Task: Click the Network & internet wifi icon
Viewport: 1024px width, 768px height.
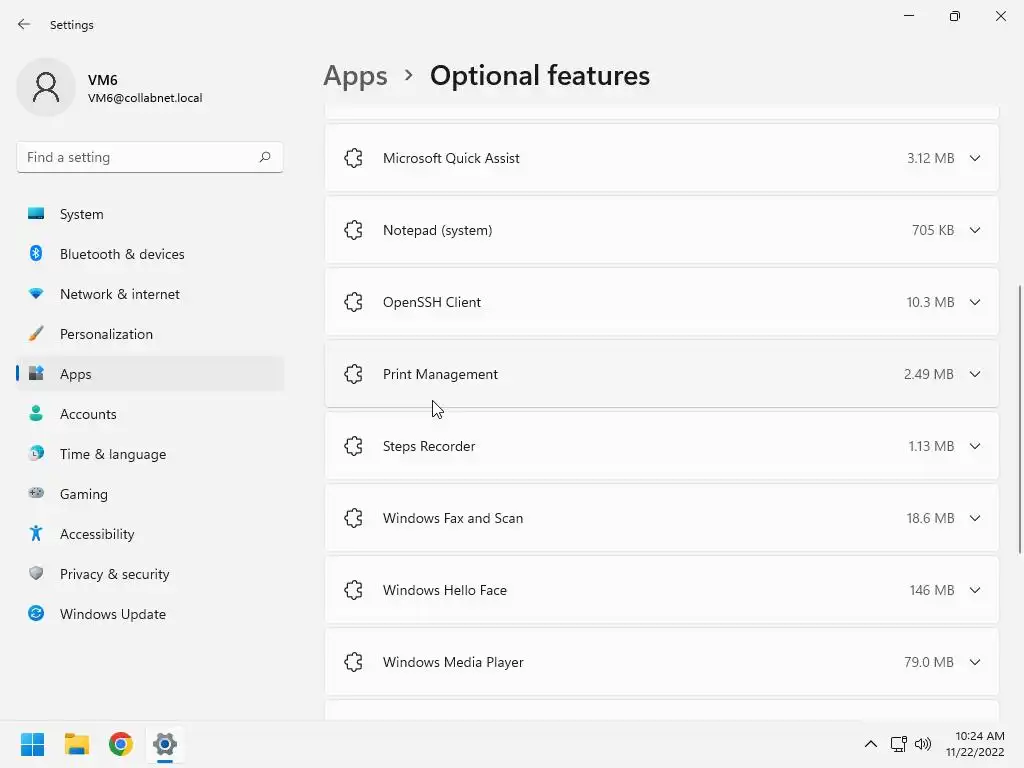Action: pos(36,294)
